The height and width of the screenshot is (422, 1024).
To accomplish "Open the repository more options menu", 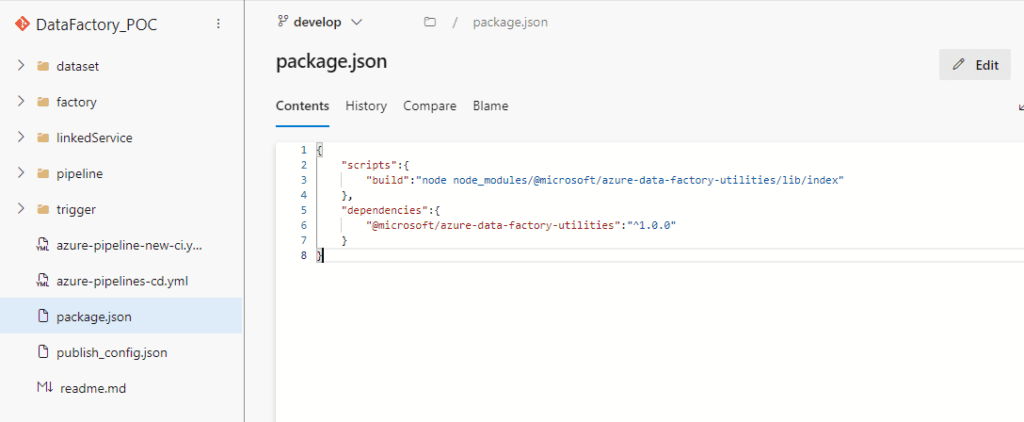I will (x=218, y=24).
